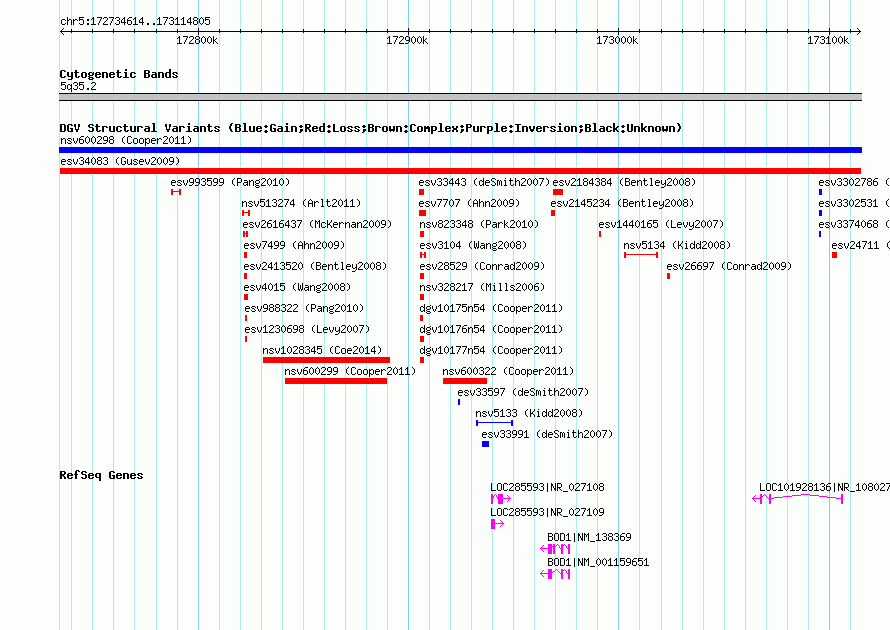The height and width of the screenshot is (630, 890).
Task: Open esv1440165 (Levy2007) variant
Action: [x=661, y=224]
